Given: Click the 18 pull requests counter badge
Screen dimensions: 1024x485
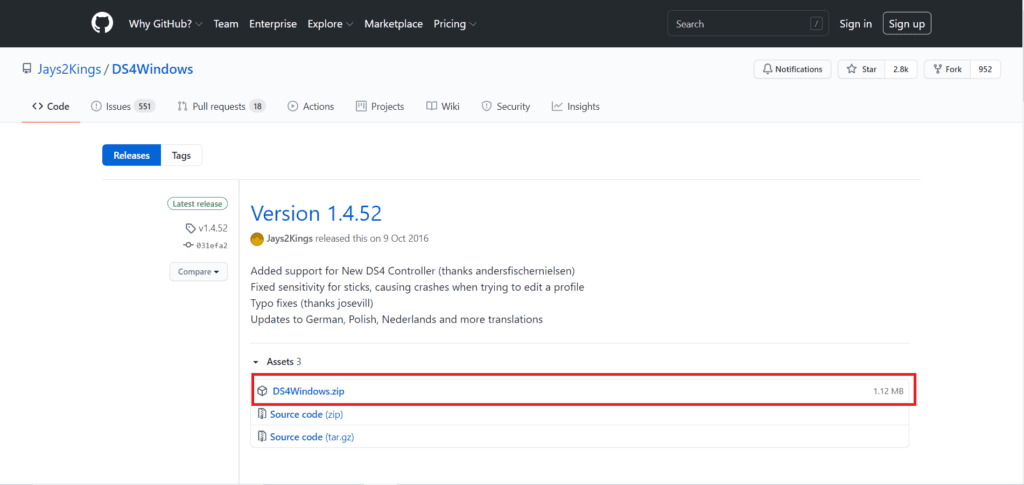Looking at the screenshot, I should click(x=258, y=106).
